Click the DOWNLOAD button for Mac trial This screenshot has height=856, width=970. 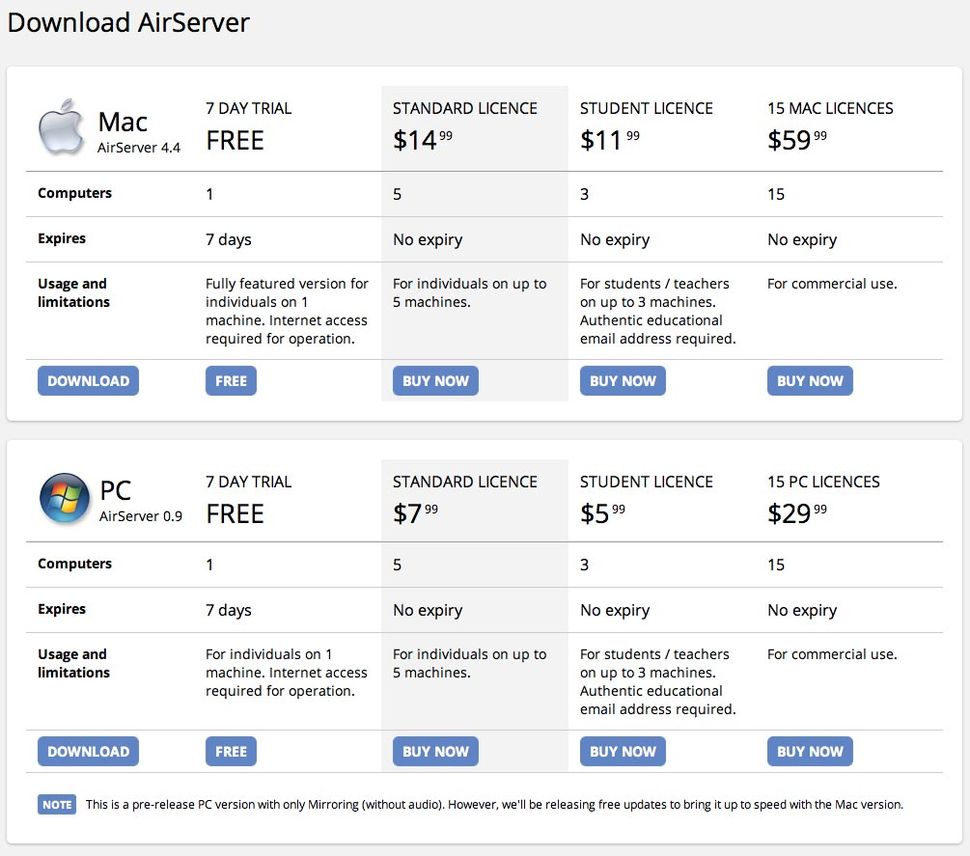click(x=88, y=380)
